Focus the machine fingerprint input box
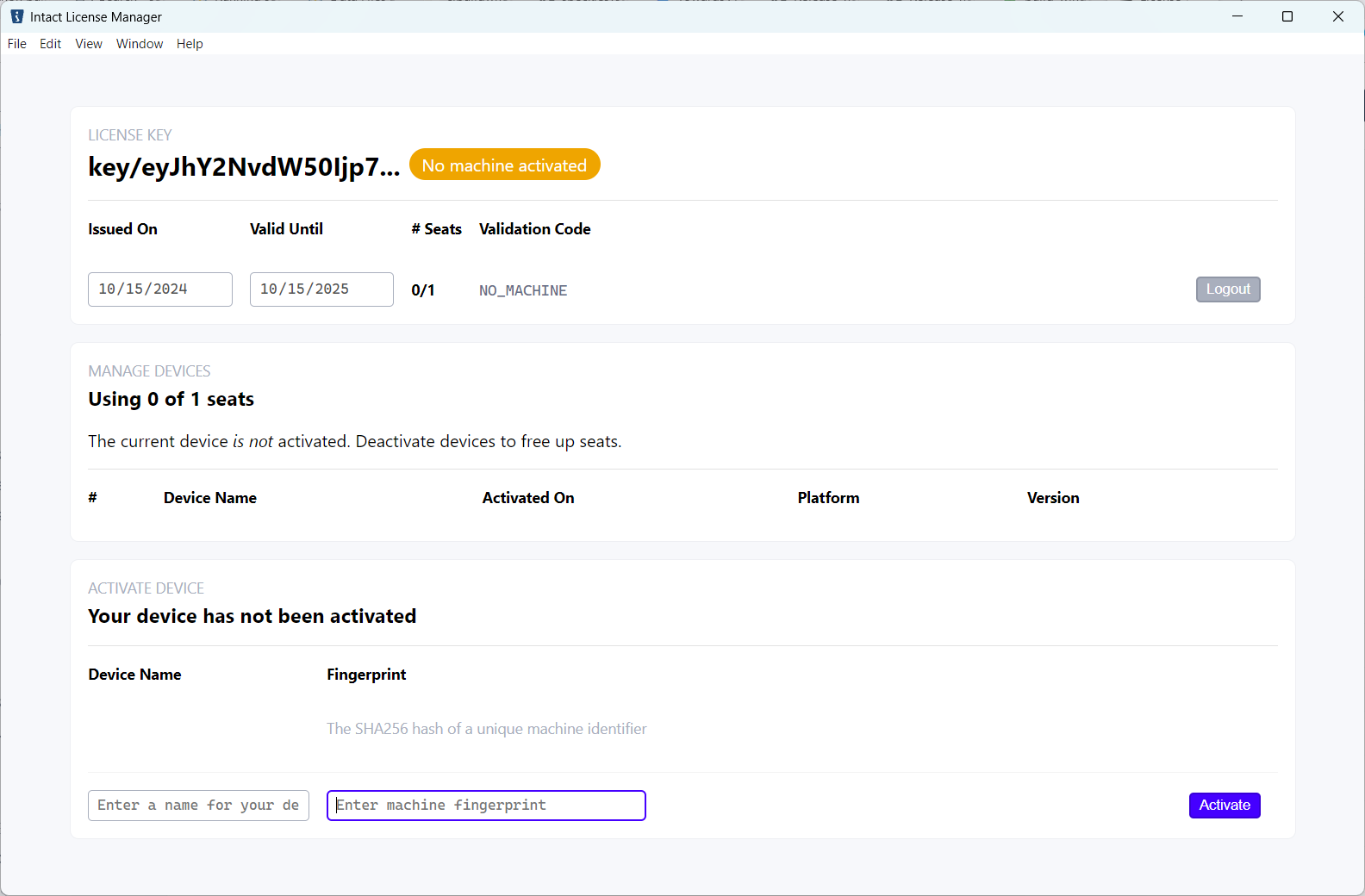This screenshot has width=1365, height=896. 486,806
